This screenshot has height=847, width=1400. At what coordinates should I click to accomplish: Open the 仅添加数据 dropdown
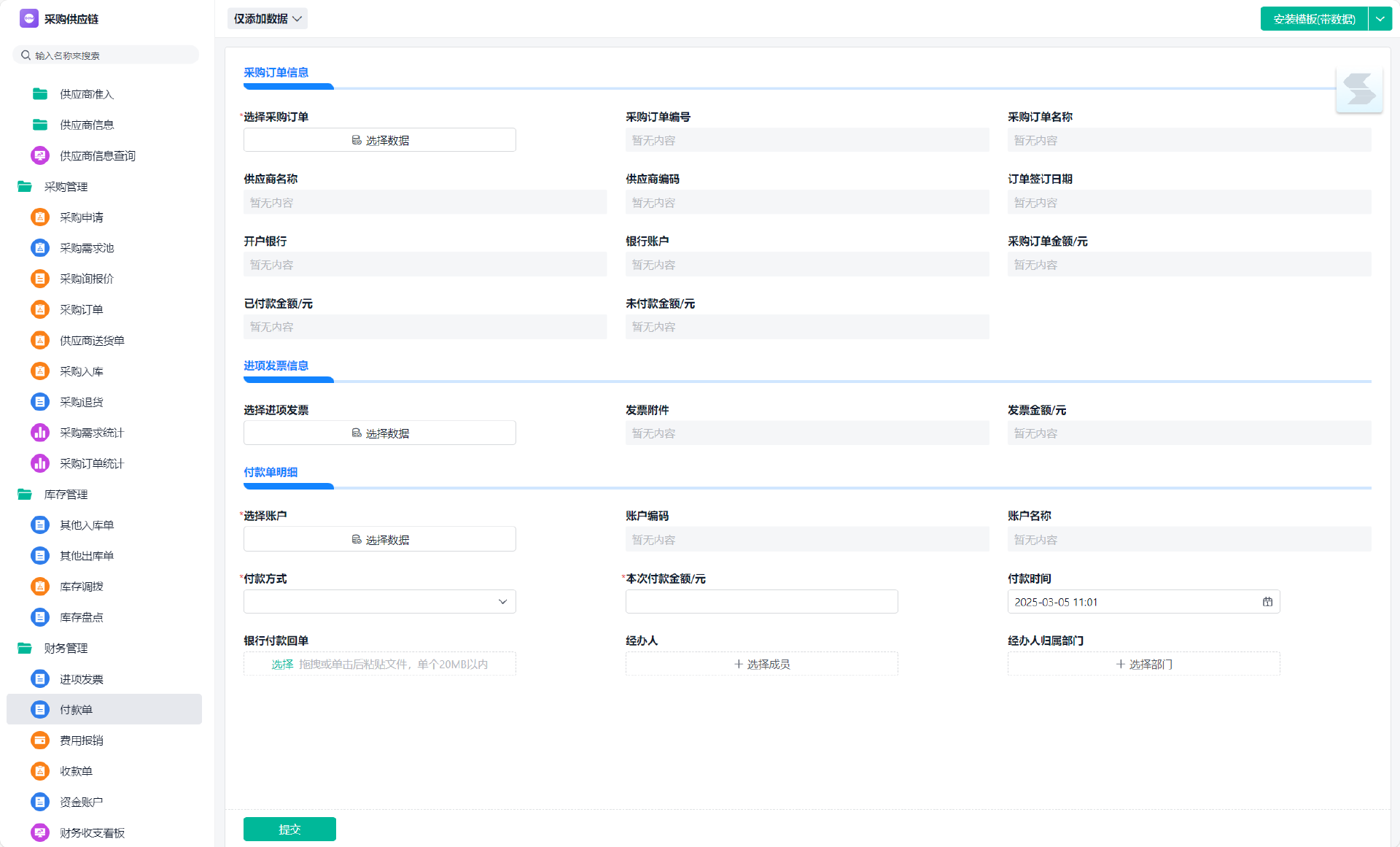268,19
